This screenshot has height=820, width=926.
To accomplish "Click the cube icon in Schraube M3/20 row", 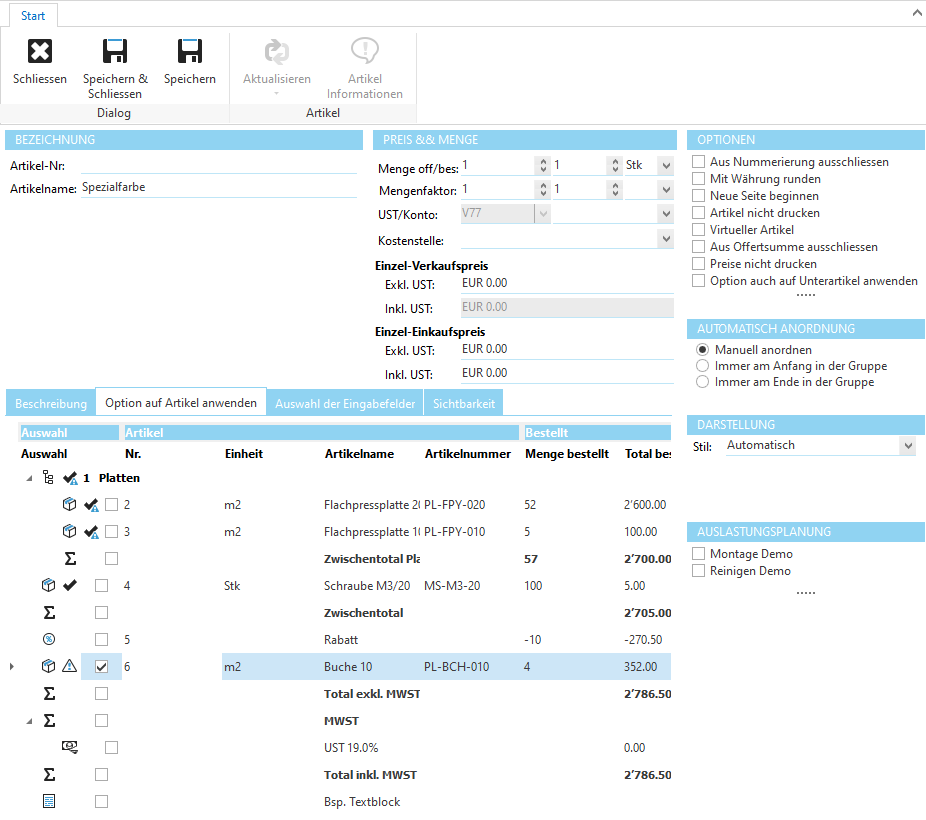I will 49,585.
